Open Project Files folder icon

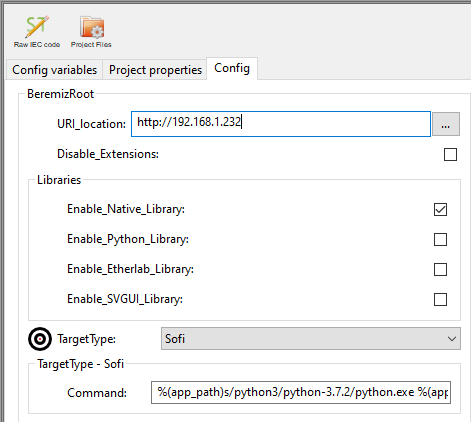pos(92,27)
